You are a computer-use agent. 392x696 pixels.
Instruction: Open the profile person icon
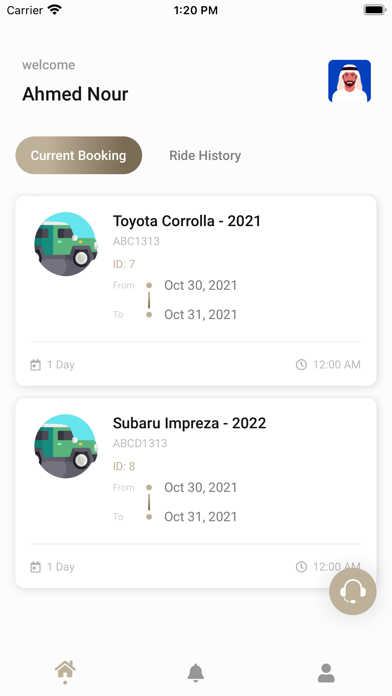pos(326,673)
